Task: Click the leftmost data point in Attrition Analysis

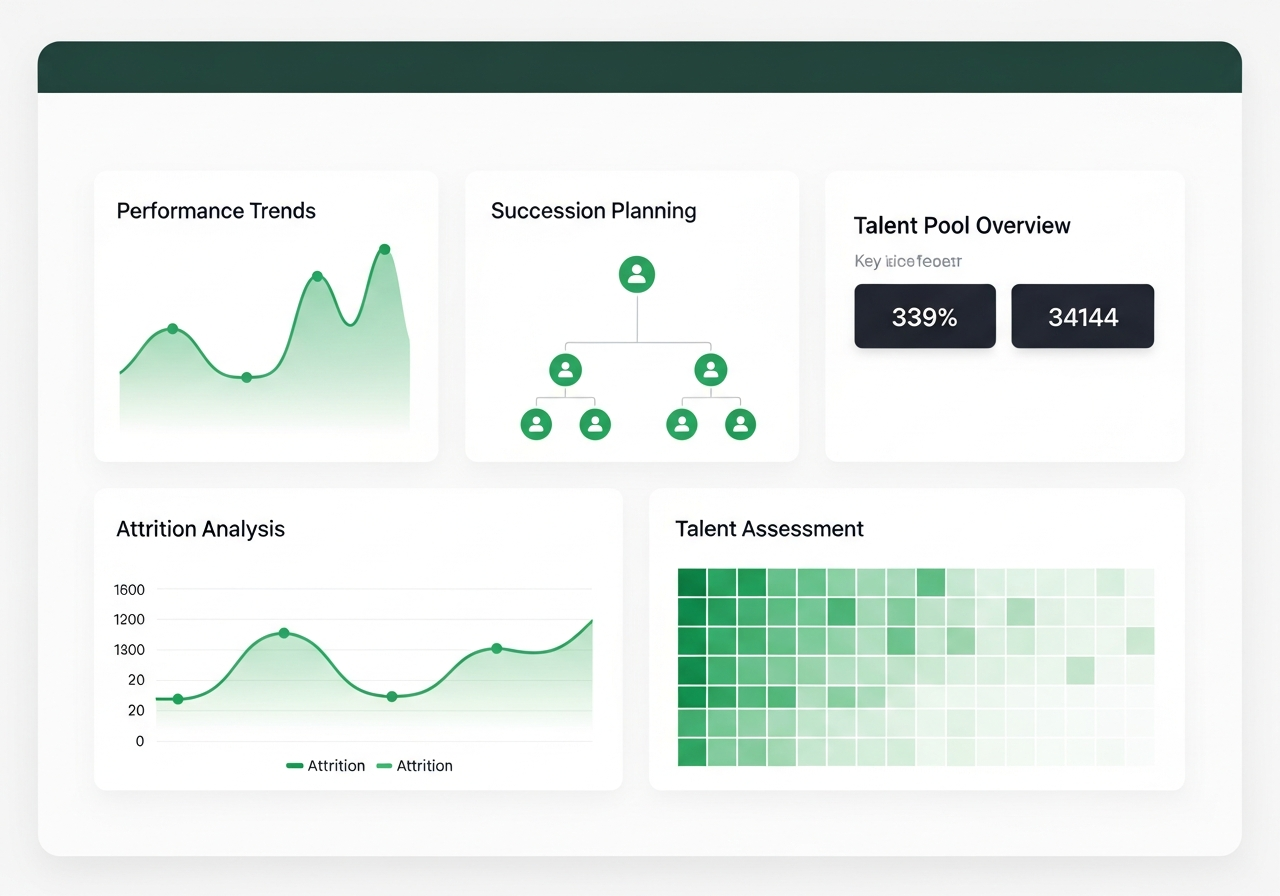Action: coord(178,699)
